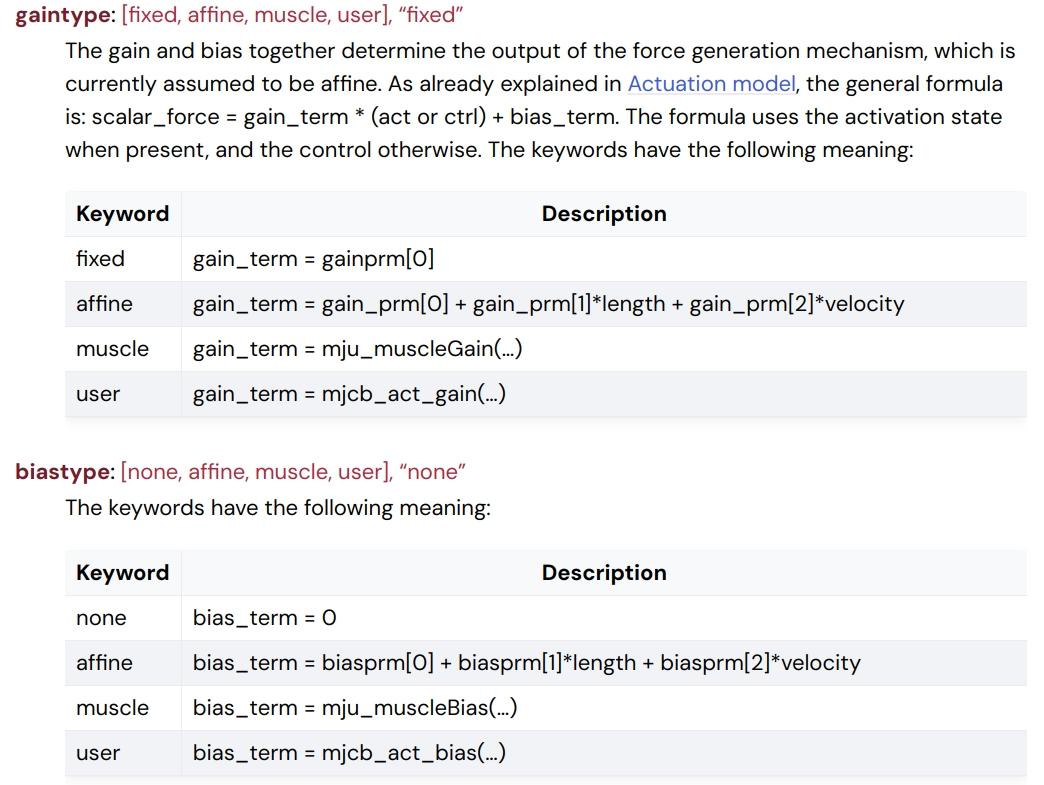Click the "gain_term = gainprm[0]" description
The width and height of the screenshot is (1044, 785).
tap(314, 259)
